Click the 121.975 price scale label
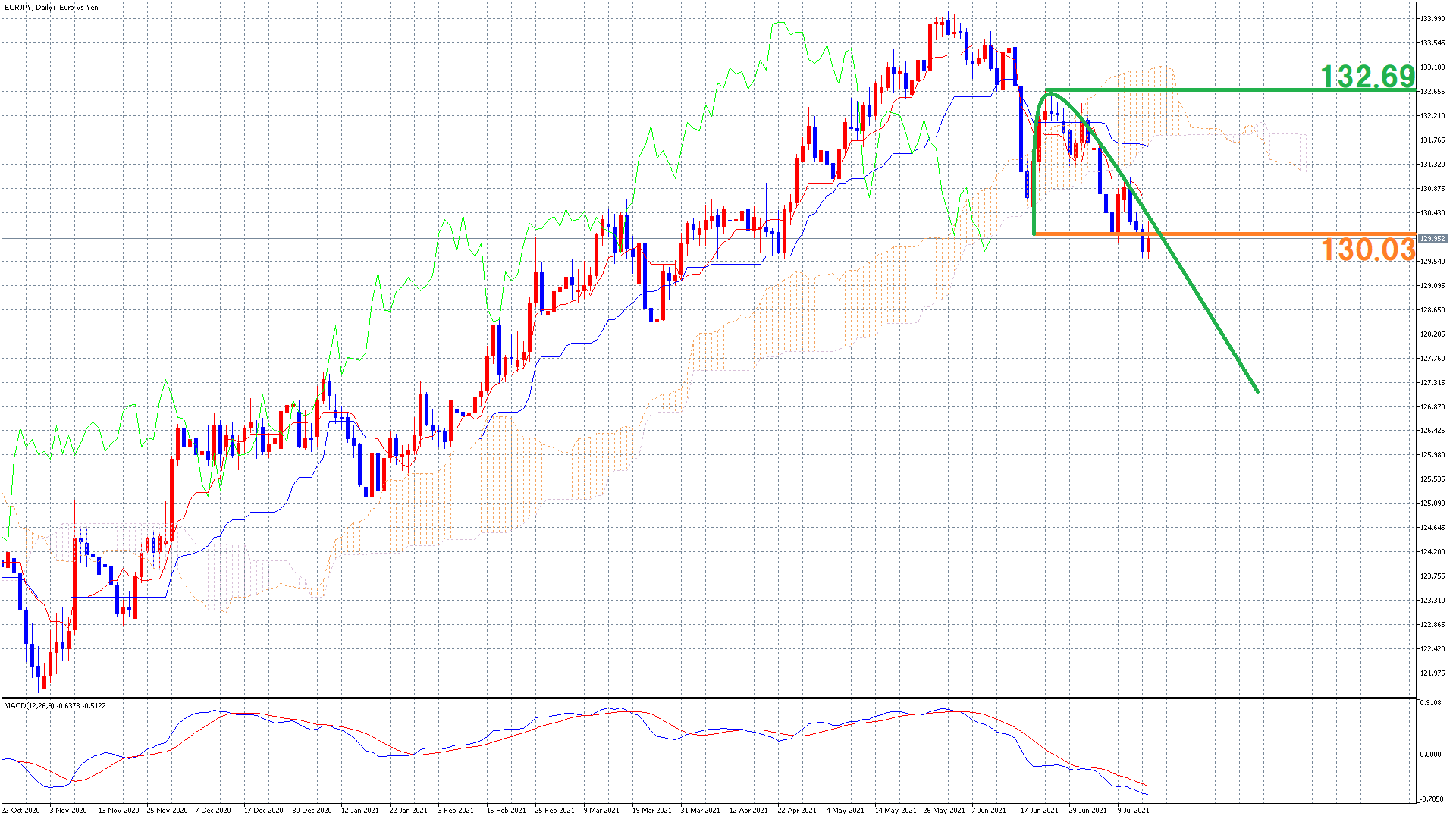This screenshot has width=1456, height=819. click(x=1432, y=673)
